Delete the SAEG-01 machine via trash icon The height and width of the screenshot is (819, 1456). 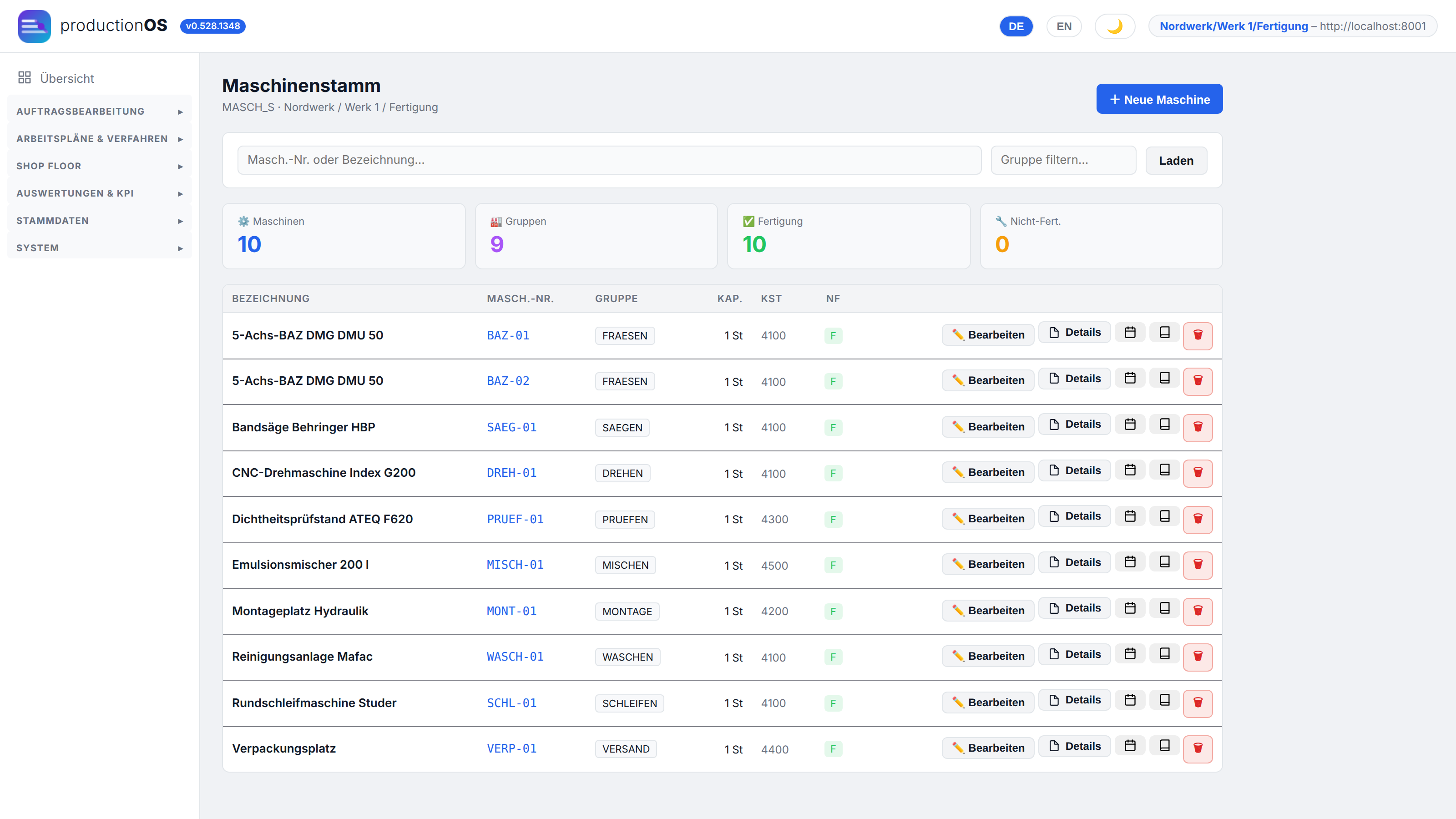tap(1198, 427)
